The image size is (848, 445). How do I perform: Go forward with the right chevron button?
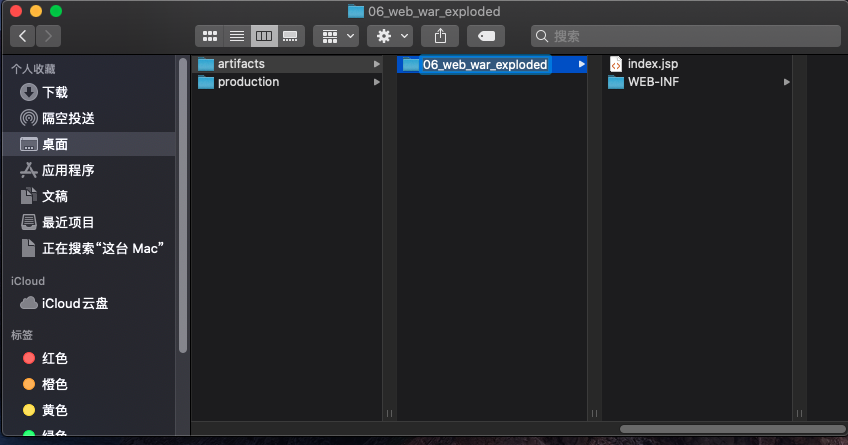pyautogui.click(x=48, y=36)
